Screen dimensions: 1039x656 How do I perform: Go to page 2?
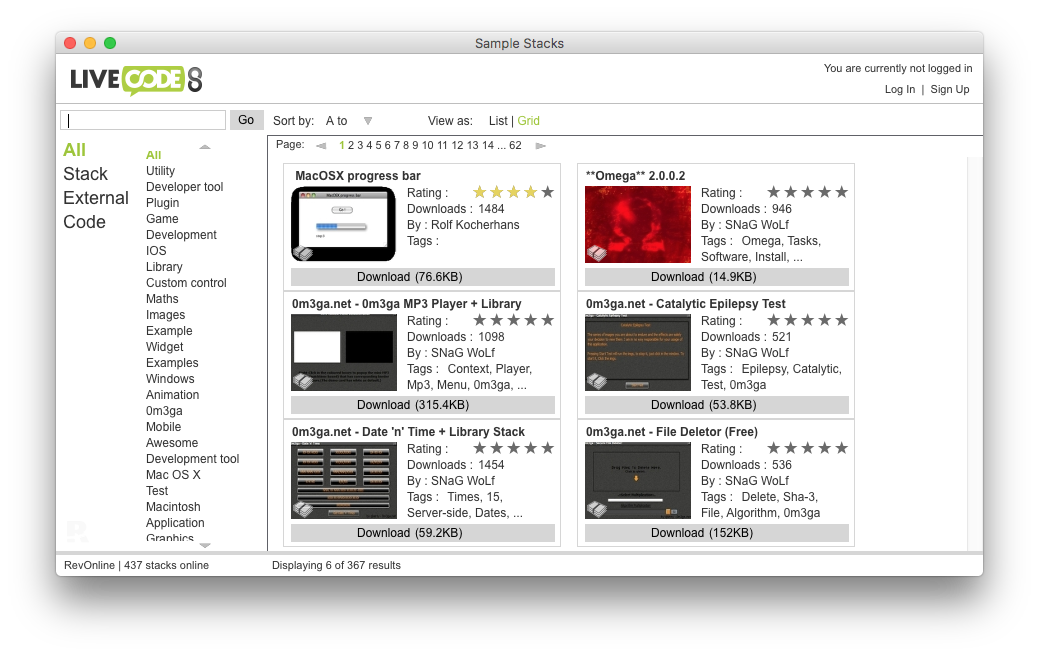pos(351,145)
